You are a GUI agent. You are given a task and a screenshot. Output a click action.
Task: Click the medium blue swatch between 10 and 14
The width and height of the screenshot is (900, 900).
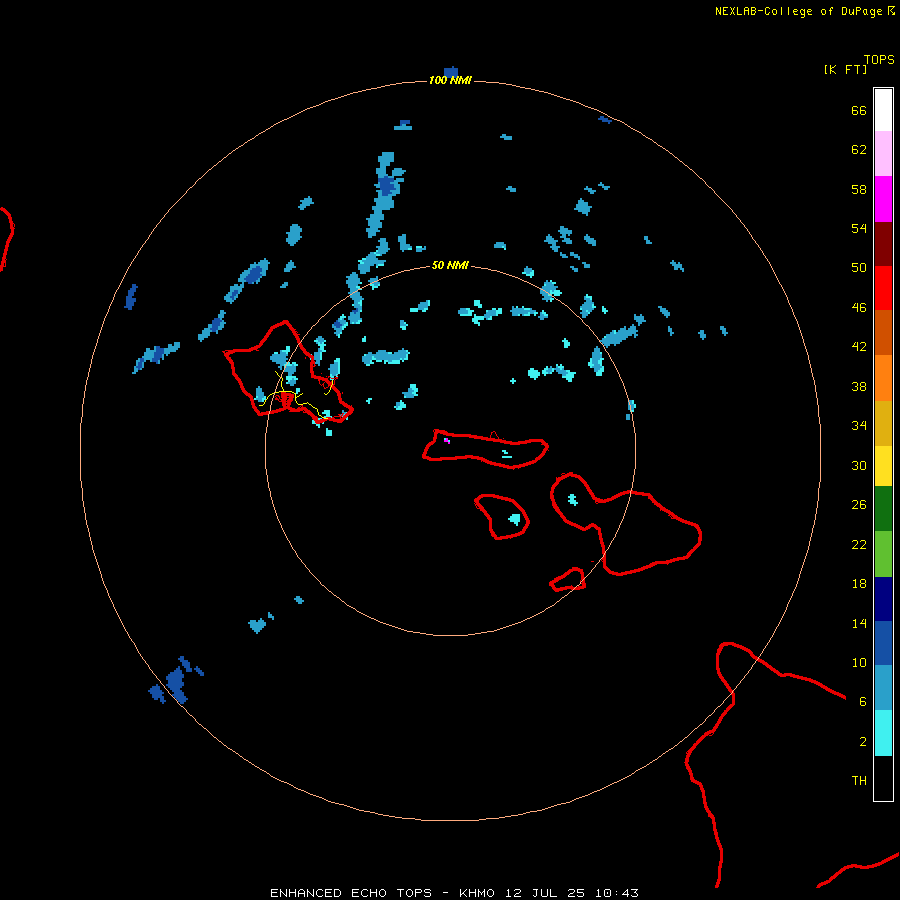(883, 643)
